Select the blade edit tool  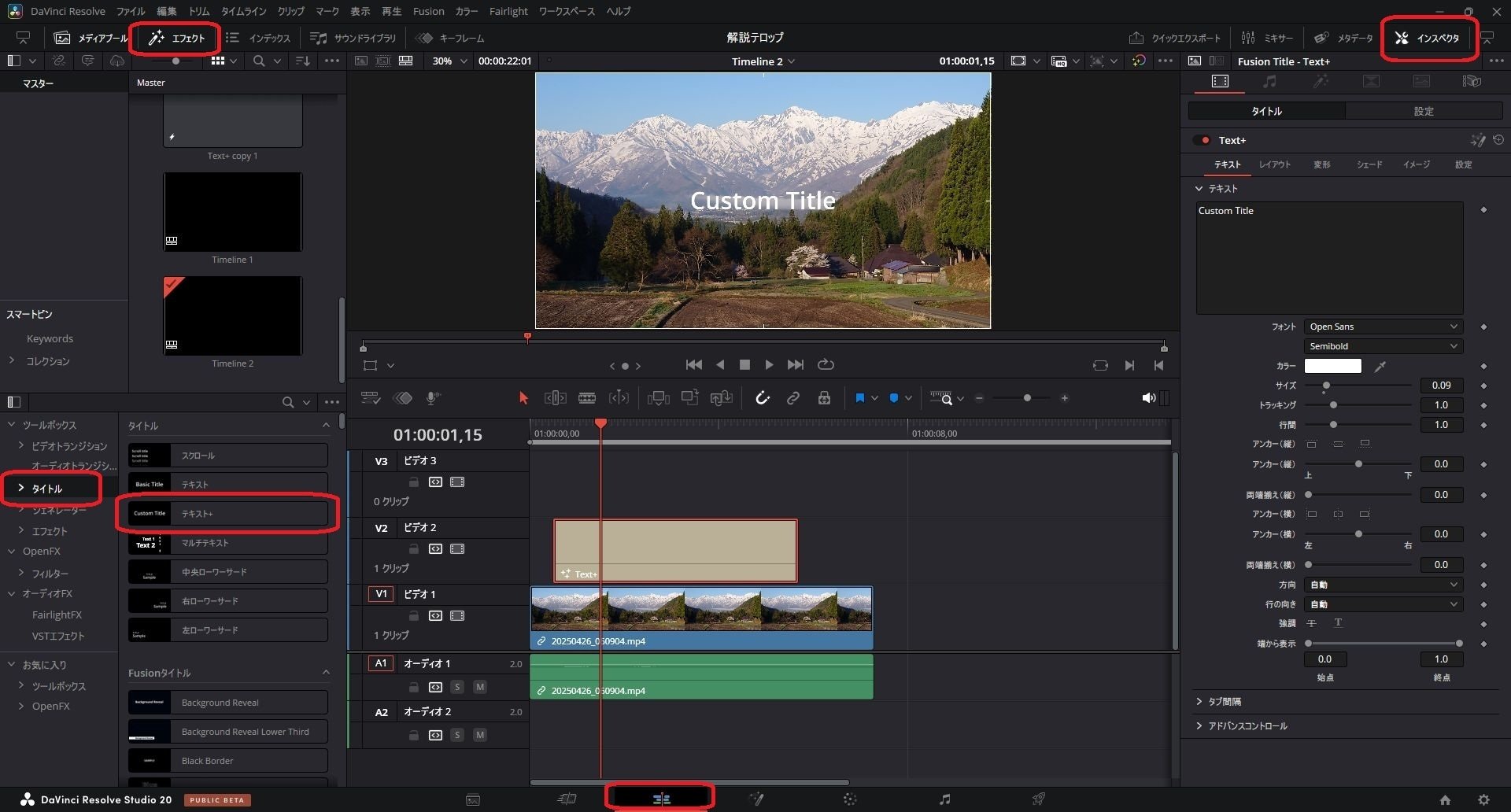587,398
